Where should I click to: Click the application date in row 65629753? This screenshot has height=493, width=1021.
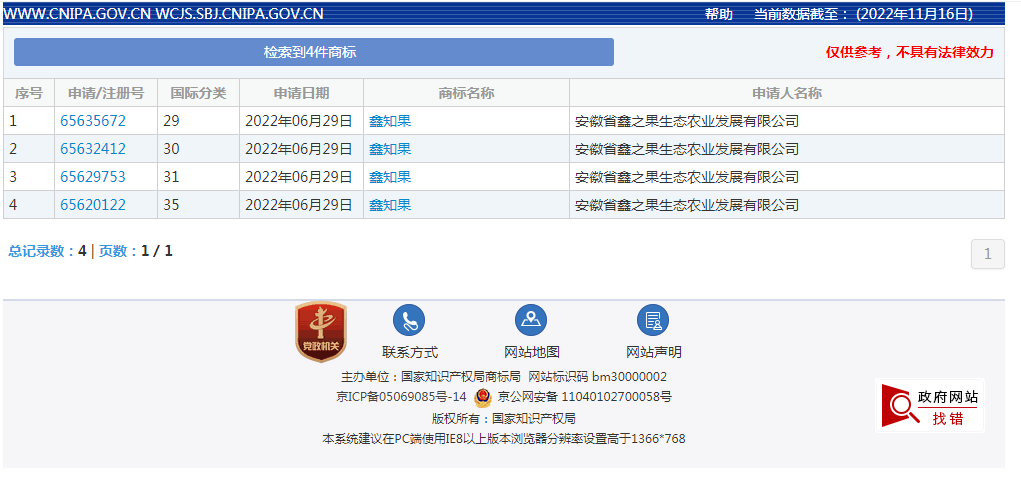(x=299, y=177)
